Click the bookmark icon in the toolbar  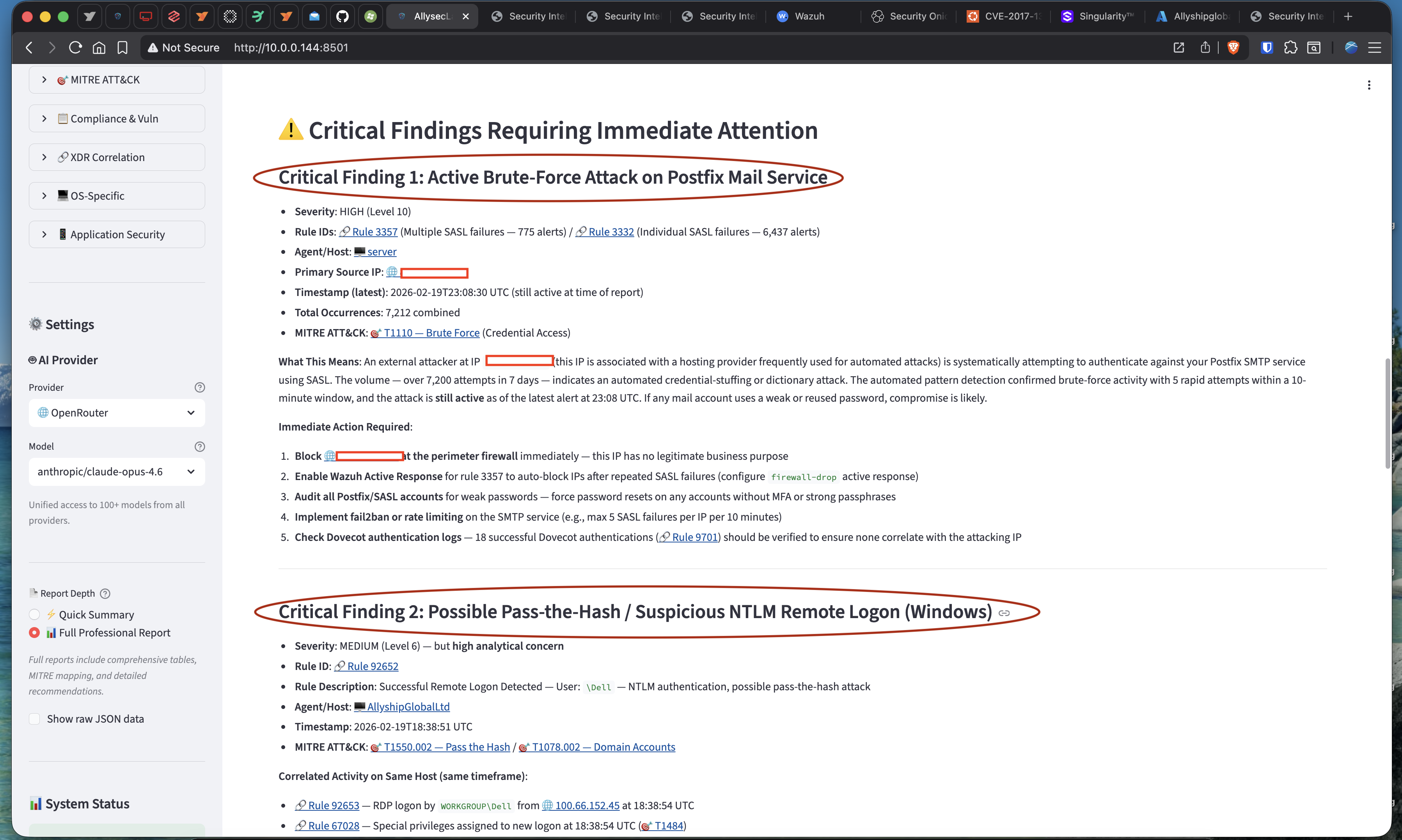(x=122, y=48)
